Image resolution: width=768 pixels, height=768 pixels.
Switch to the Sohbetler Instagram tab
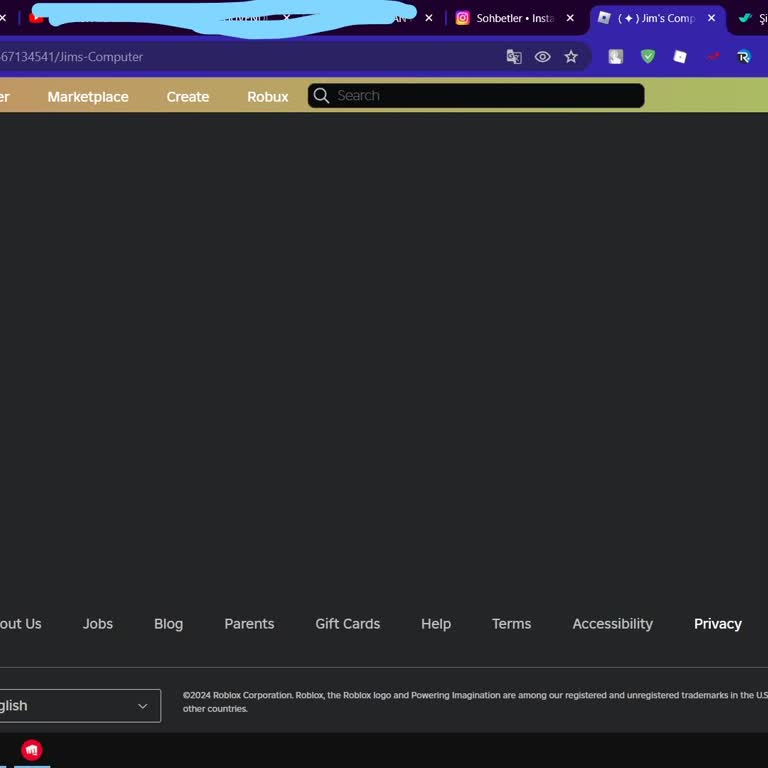(515, 19)
